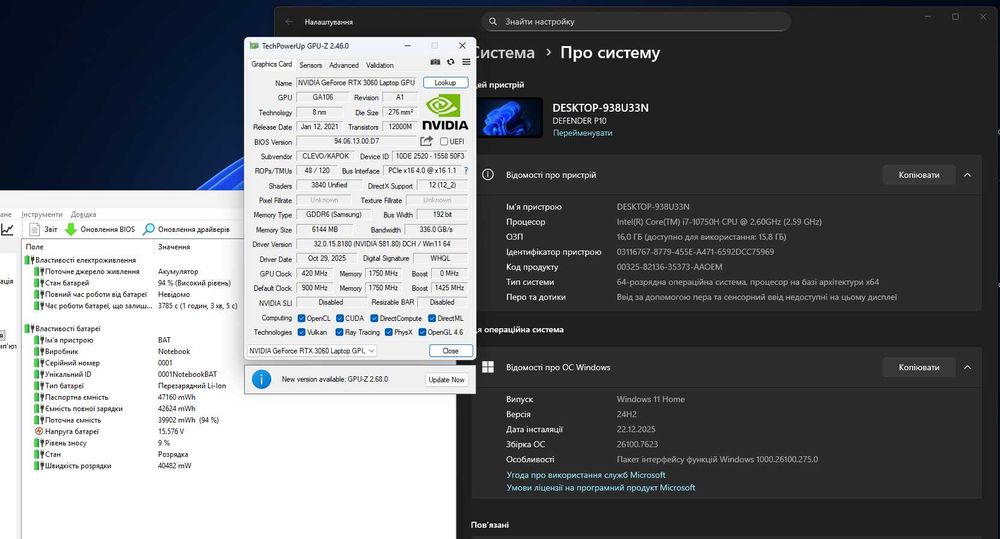Toggle the PhysX checkbox

388,332
